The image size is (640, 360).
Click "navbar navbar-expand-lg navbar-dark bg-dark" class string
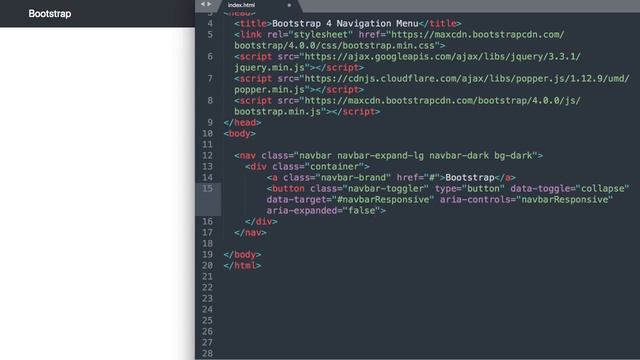click(416, 156)
